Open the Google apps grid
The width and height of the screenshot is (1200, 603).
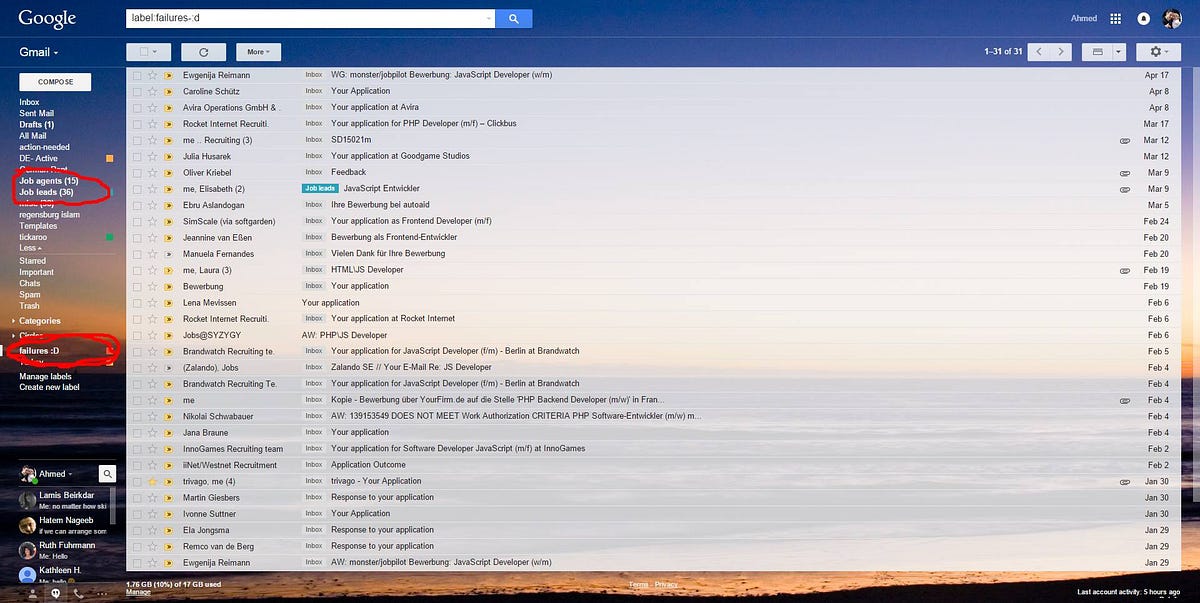(1116, 18)
